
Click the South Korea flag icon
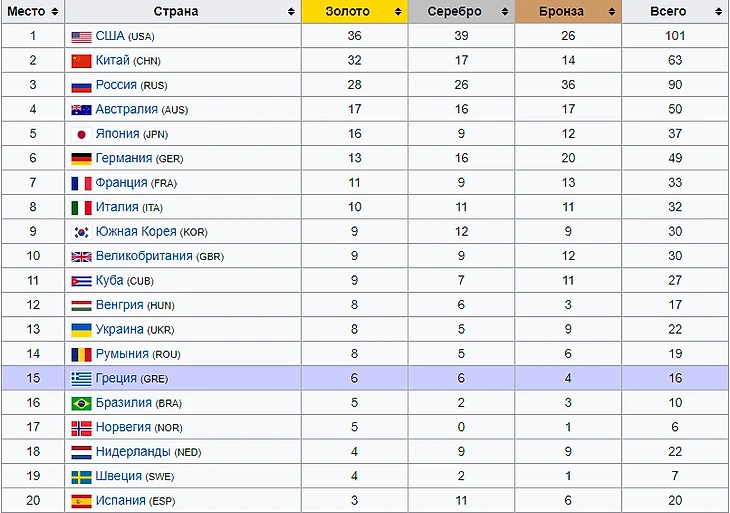pos(81,232)
